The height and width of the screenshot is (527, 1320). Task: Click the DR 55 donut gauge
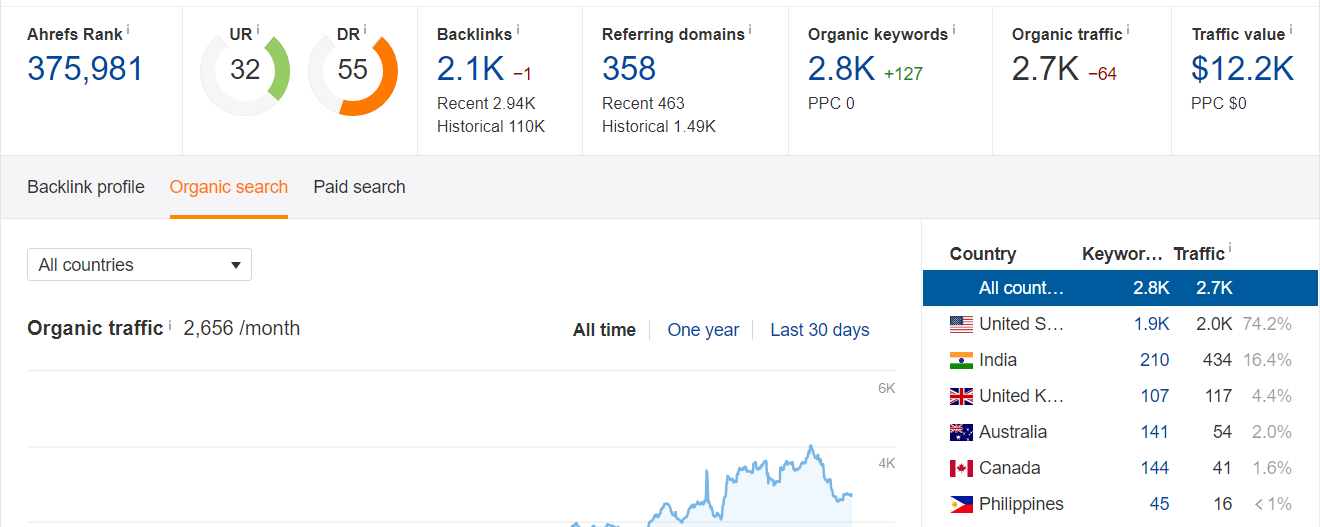tap(353, 70)
